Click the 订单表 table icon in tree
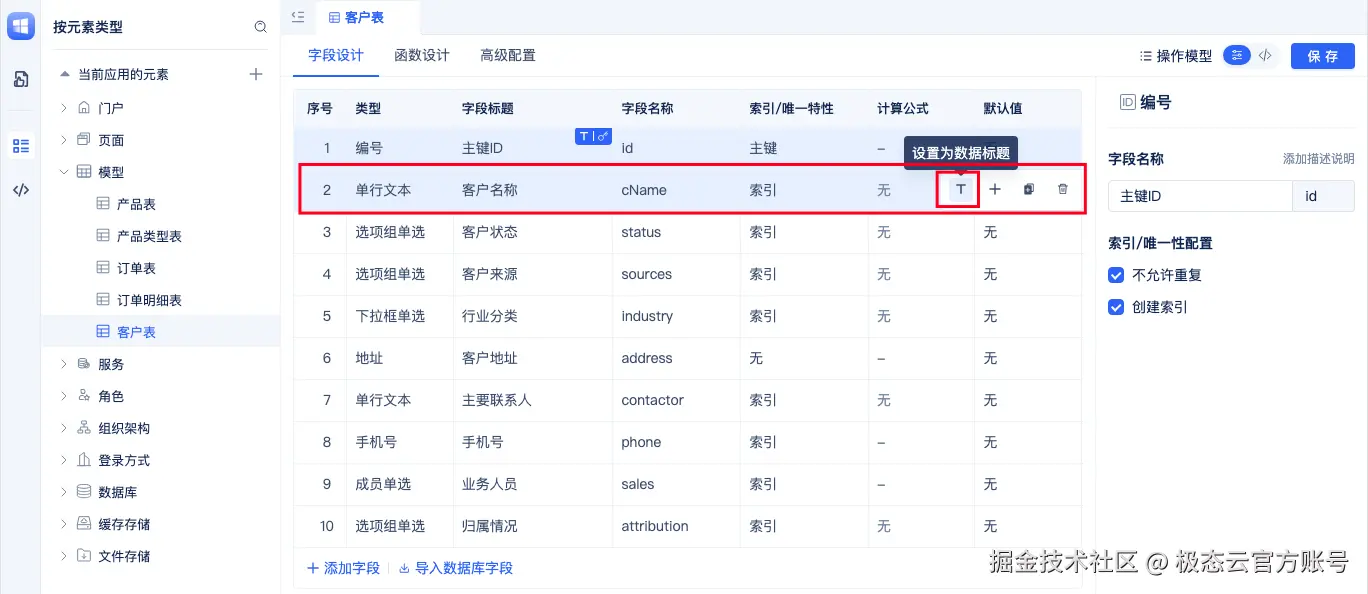The width and height of the screenshot is (1368, 594). (103, 268)
